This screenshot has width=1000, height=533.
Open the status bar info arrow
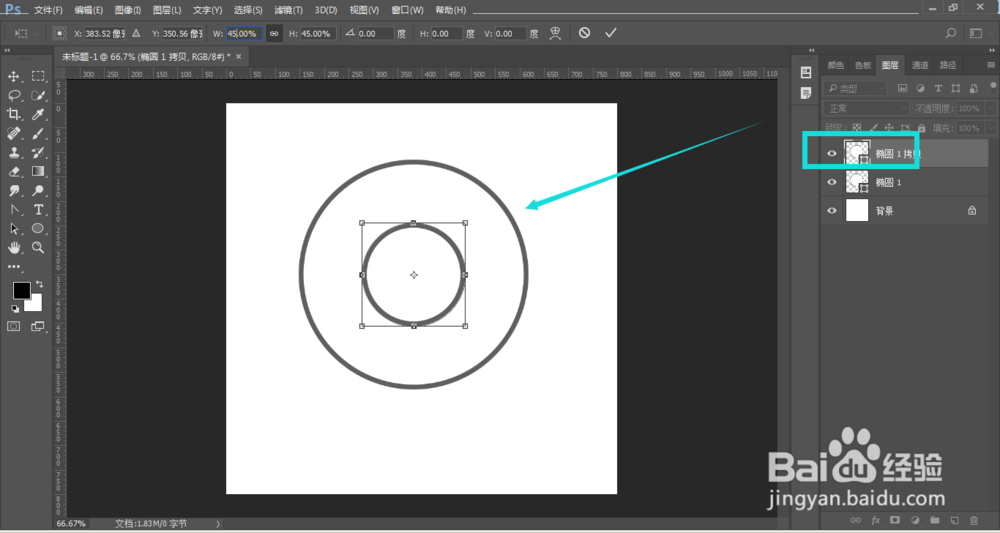(x=217, y=523)
